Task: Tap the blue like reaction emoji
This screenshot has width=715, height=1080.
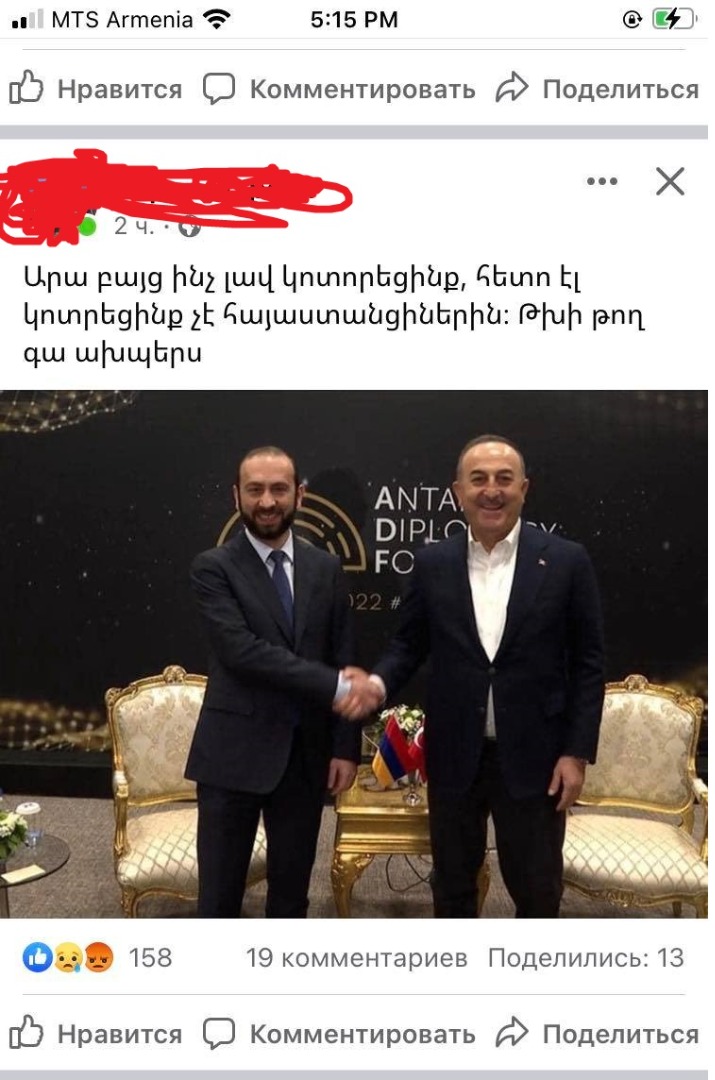Action: coord(37,957)
